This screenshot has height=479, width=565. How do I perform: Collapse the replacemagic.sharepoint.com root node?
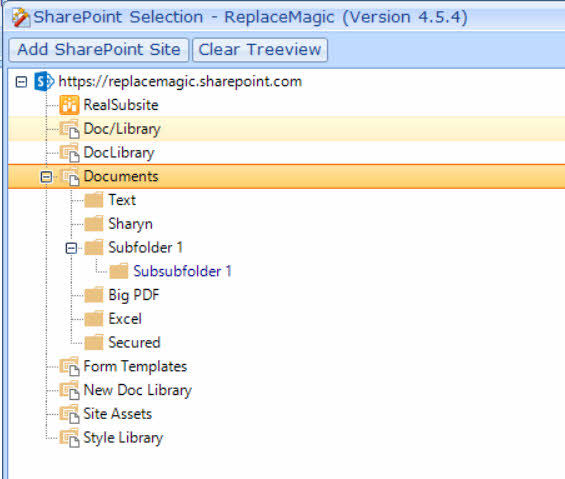point(21,82)
